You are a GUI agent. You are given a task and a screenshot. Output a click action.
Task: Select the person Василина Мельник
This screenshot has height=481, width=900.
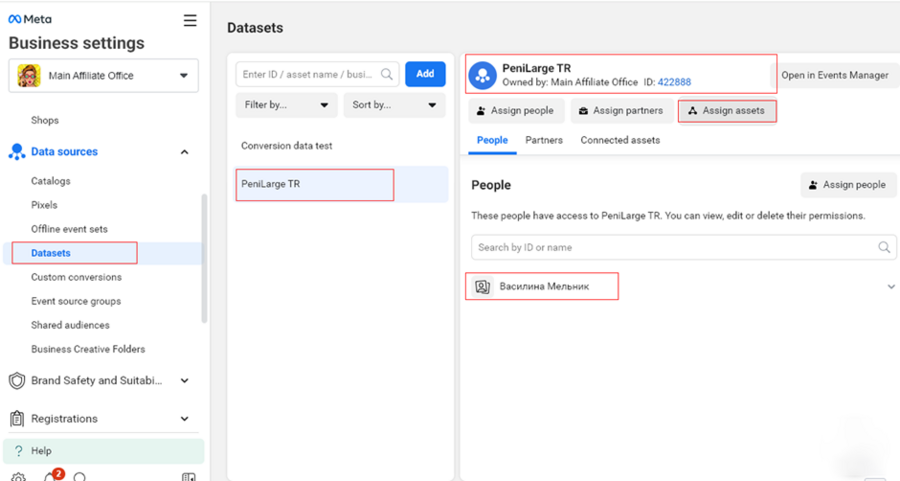click(x=544, y=286)
